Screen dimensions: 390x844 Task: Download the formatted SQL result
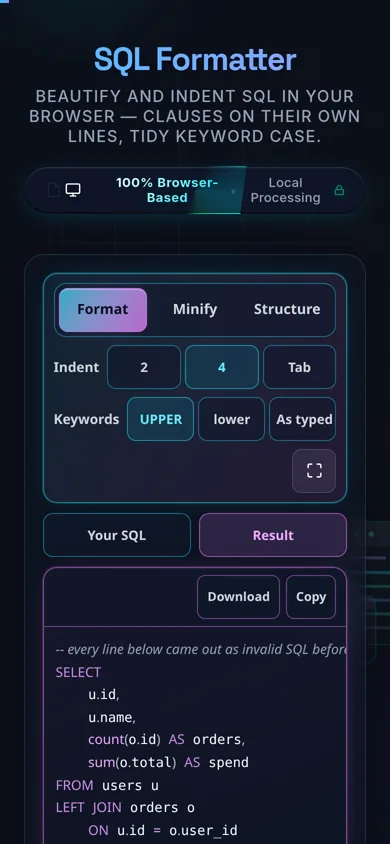click(x=238, y=597)
